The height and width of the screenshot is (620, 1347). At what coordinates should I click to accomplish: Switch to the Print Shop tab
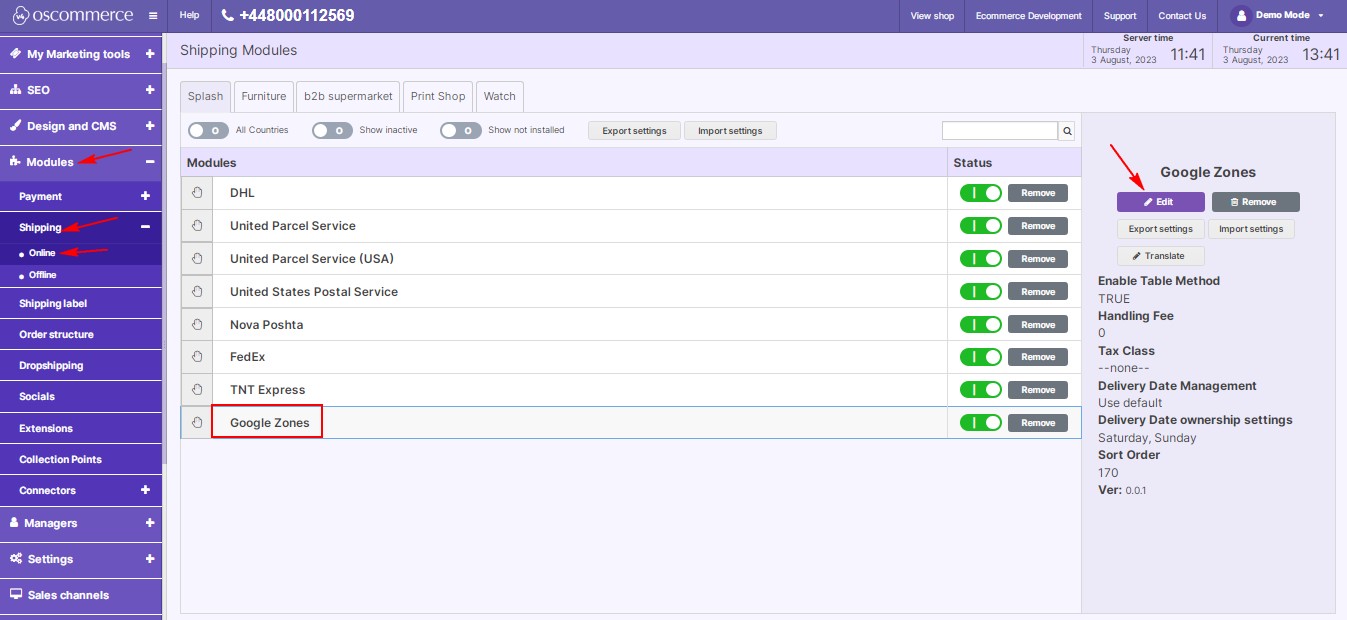[438, 96]
